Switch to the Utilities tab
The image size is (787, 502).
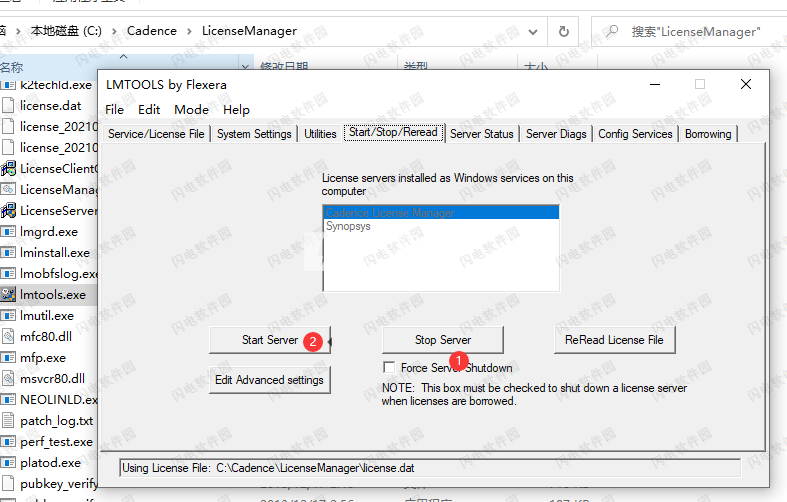click(320, 134)
